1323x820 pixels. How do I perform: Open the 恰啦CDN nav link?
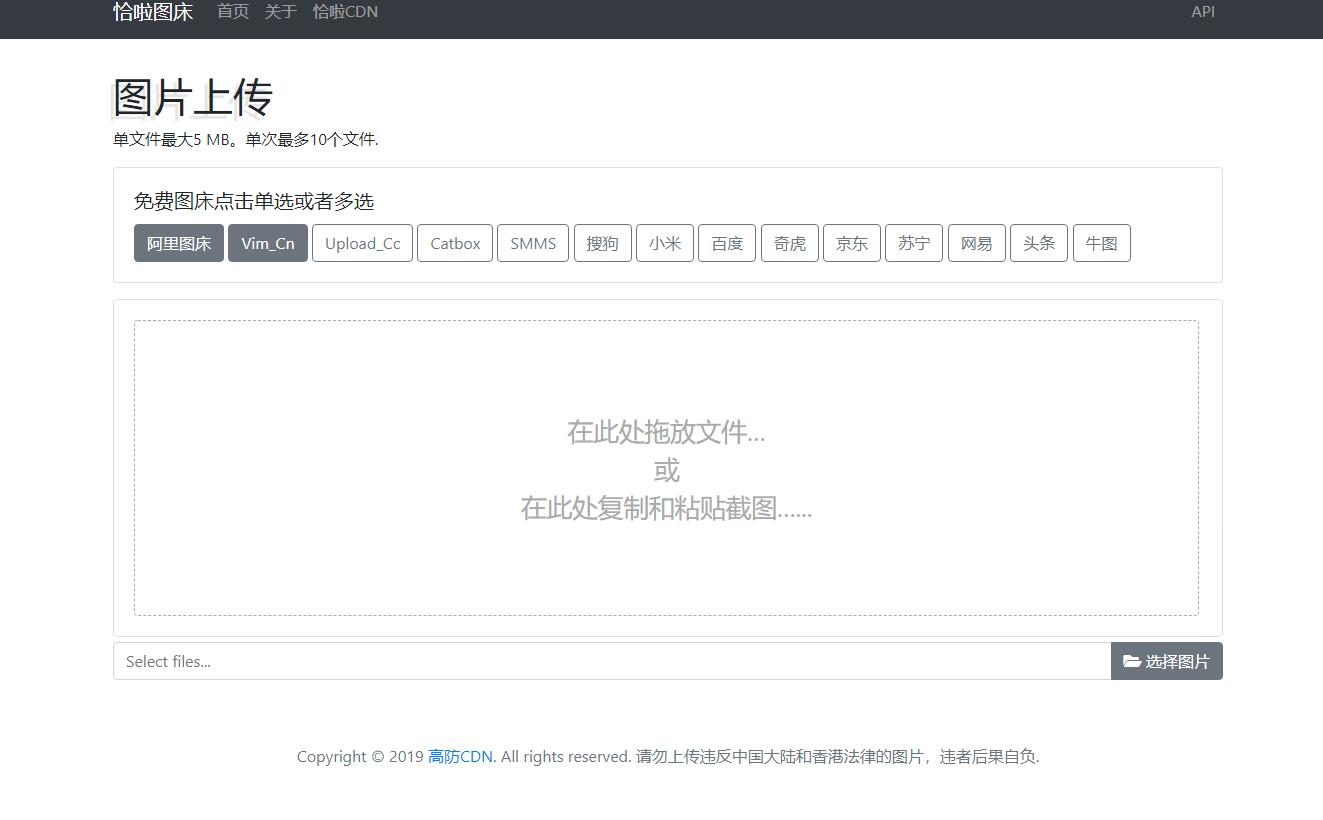click(x=345, y=12)
